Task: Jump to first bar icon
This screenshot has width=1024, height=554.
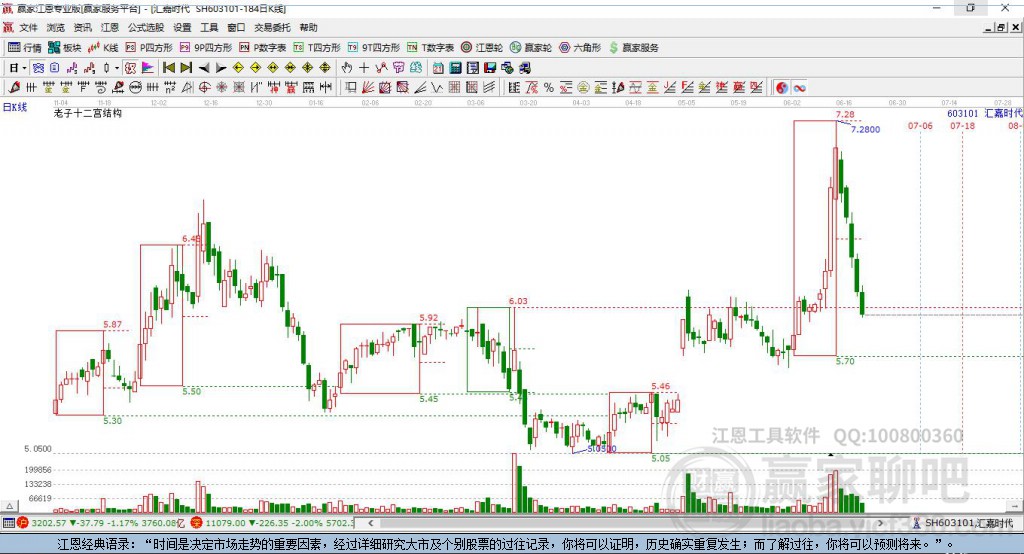Action: (168, 68)
